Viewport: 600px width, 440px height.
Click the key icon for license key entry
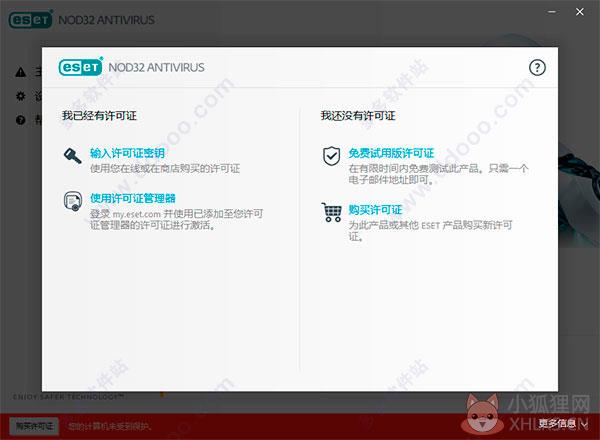click(x=72, y=155)
